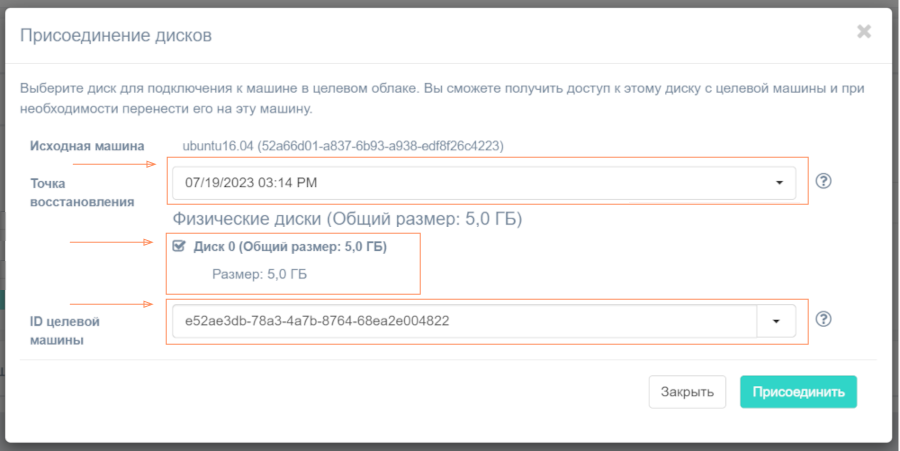
Task: Click the Диск 0 label text
Action: coord(289,246)
